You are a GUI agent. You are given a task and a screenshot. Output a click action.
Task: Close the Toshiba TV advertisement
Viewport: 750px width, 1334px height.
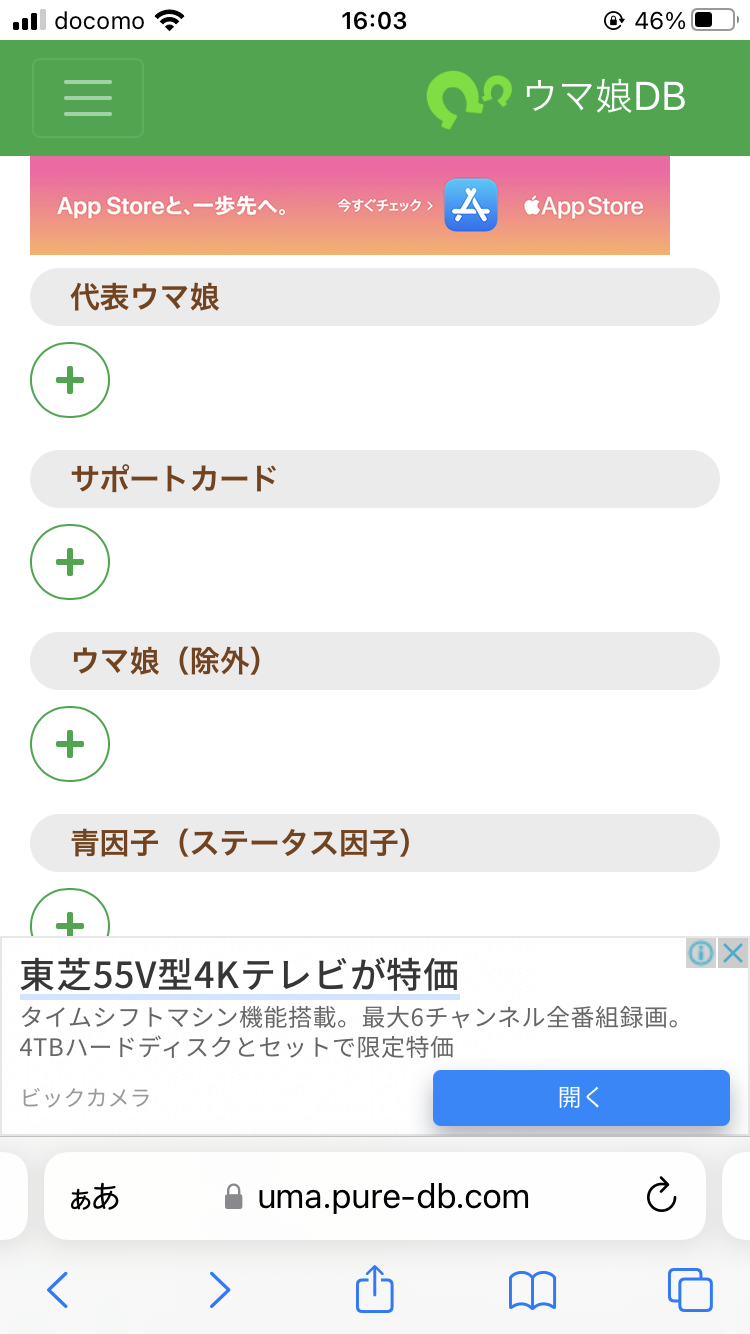(x=733, y=953)
